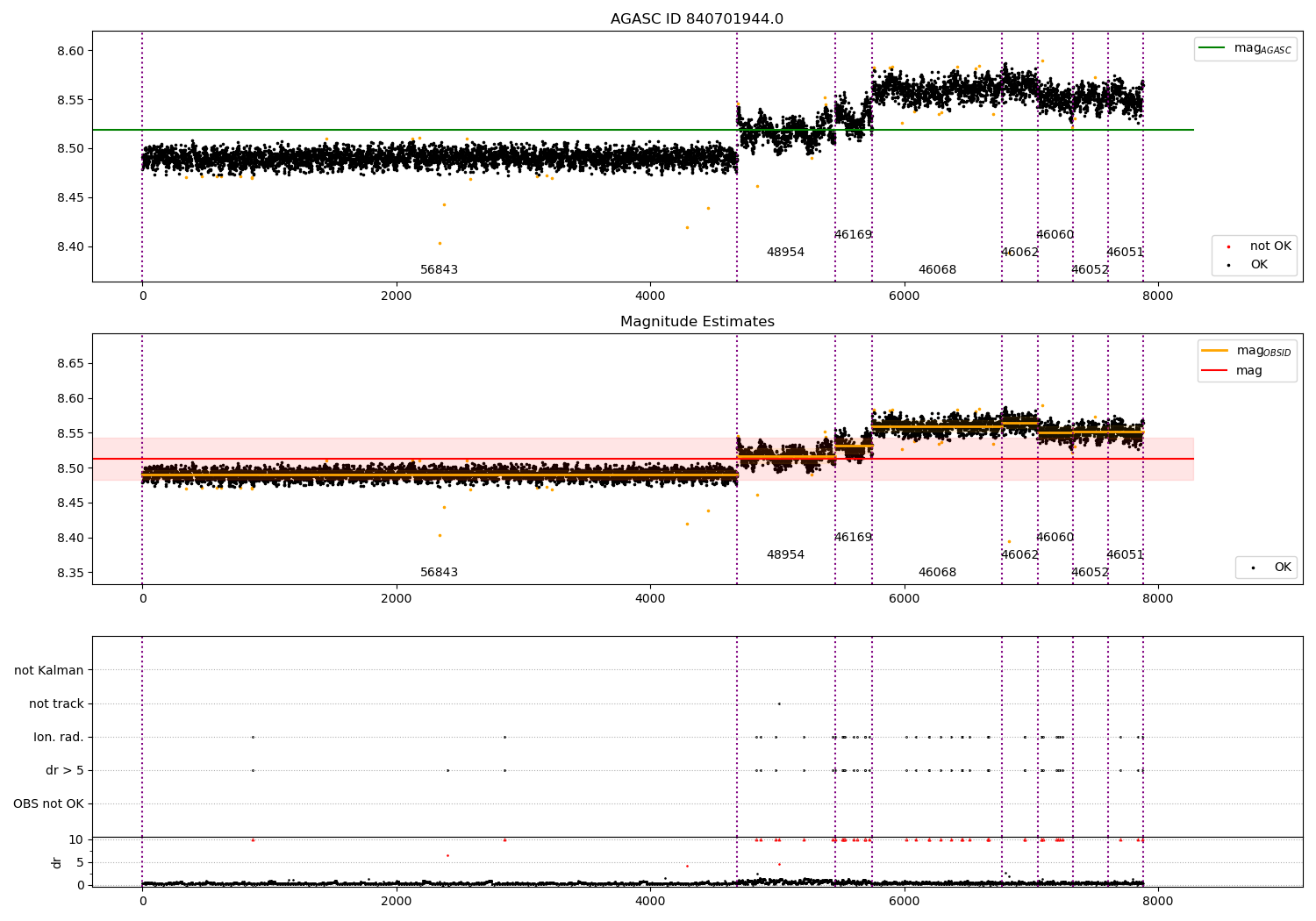Click the red "mag" legend entry in middle plot
The height and width of the screenshot is (921, 1316).
[1233, 370]
